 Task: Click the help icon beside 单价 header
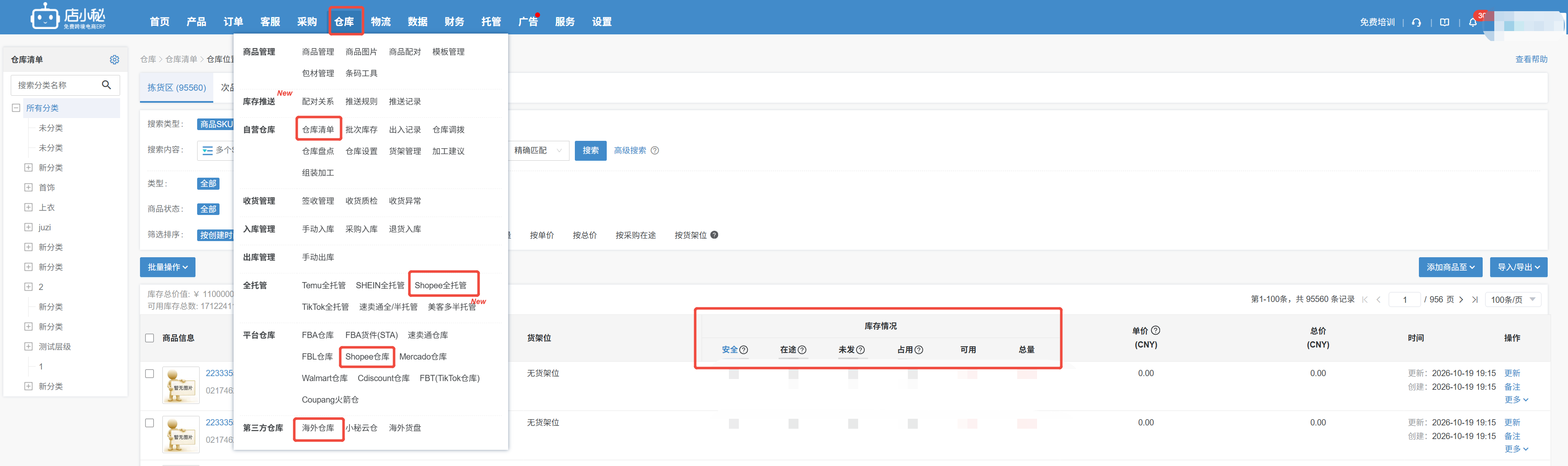(1156, 330)
